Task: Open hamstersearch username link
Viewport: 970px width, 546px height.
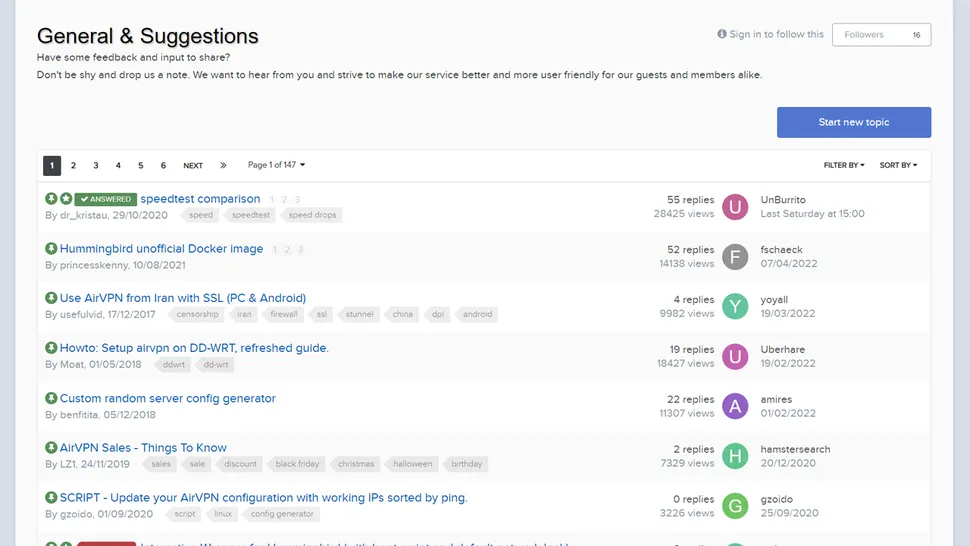Action: pyautogui.click(x=796, y=449)
